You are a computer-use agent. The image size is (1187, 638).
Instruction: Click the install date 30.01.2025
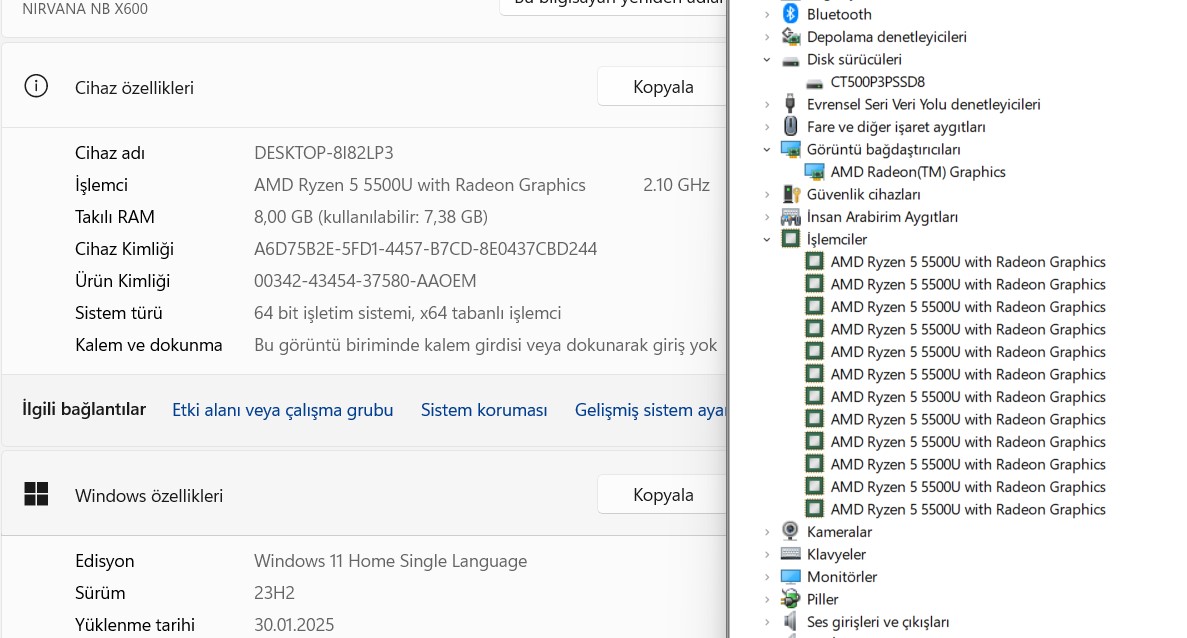coord(294,624)
